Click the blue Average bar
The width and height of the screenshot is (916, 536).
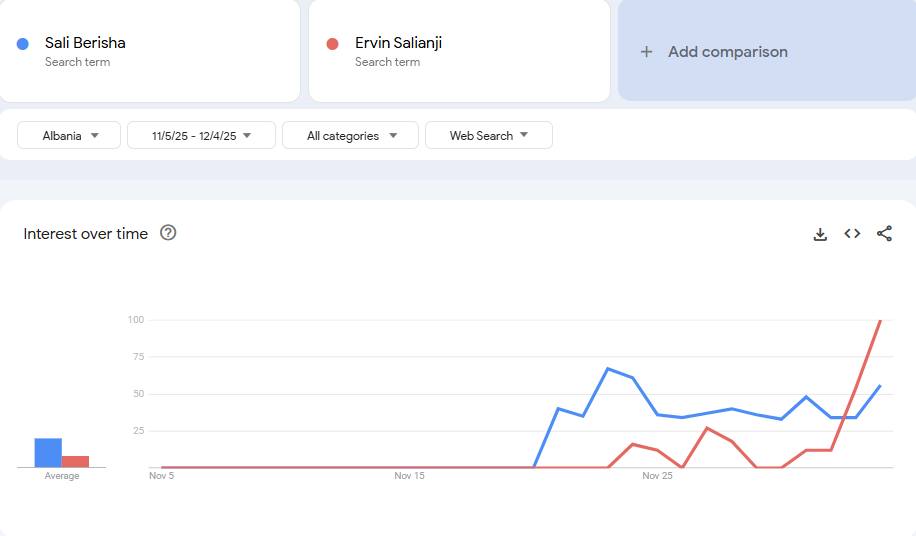click(x=48, y=453)
